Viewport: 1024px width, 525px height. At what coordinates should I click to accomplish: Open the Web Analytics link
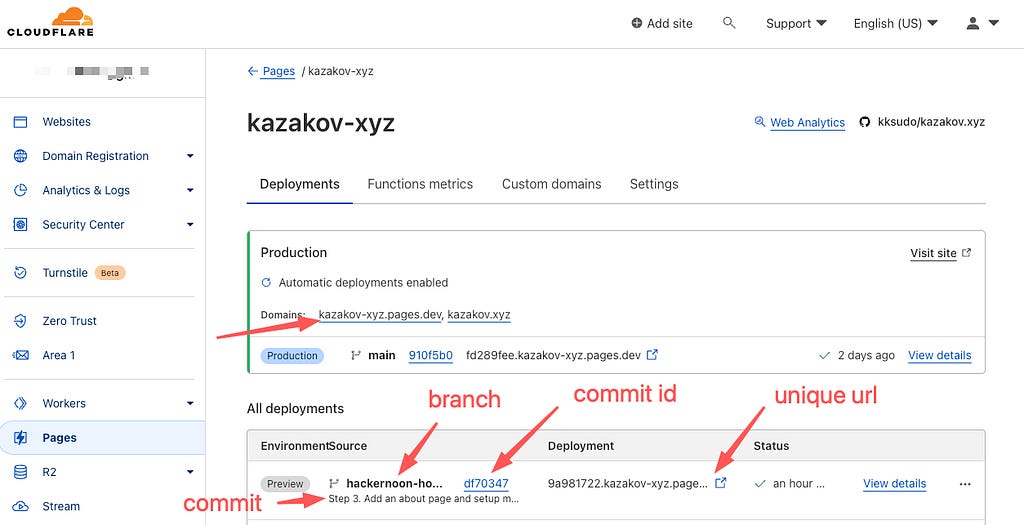[x=807, y=122]
